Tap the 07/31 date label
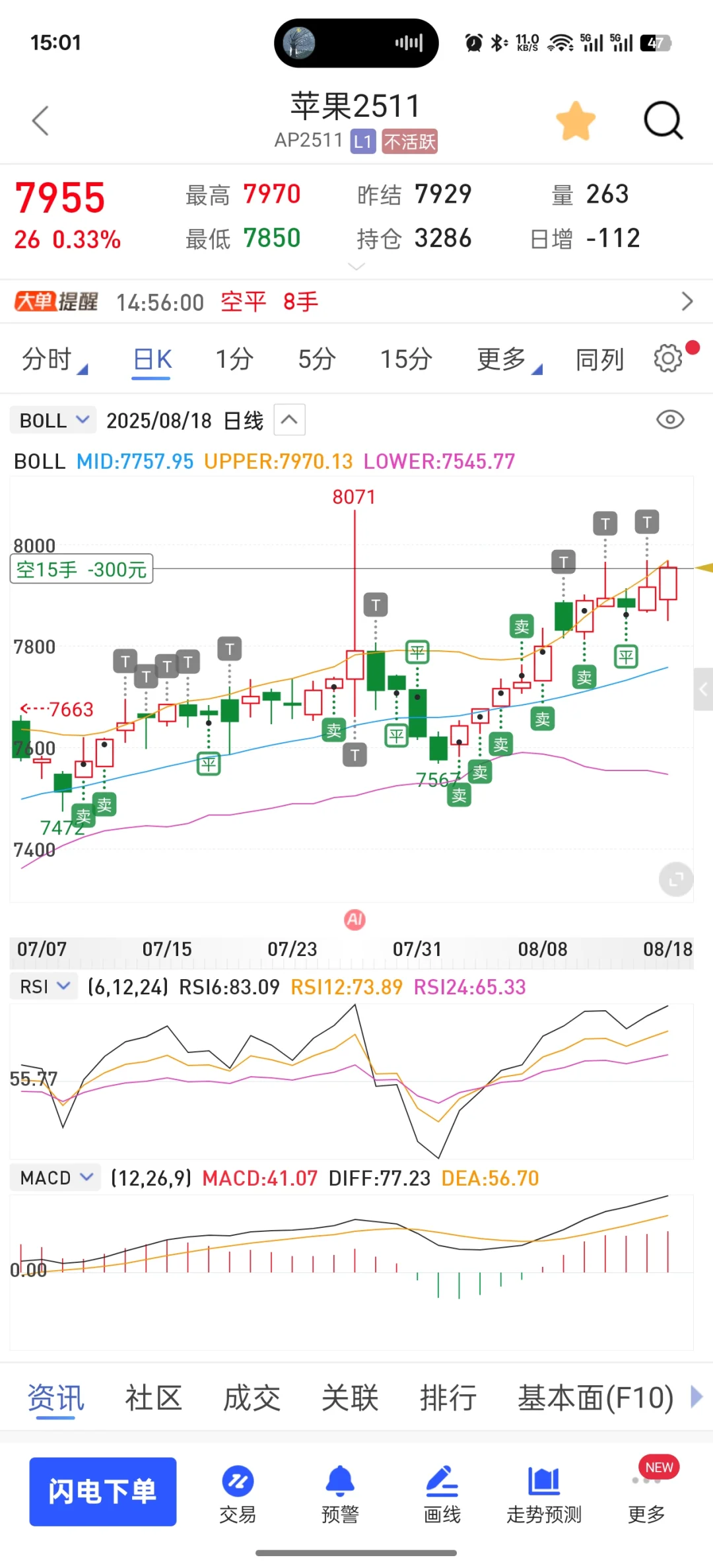Image resolution: width=713 pixels, height=1568 pixels. 417,949
